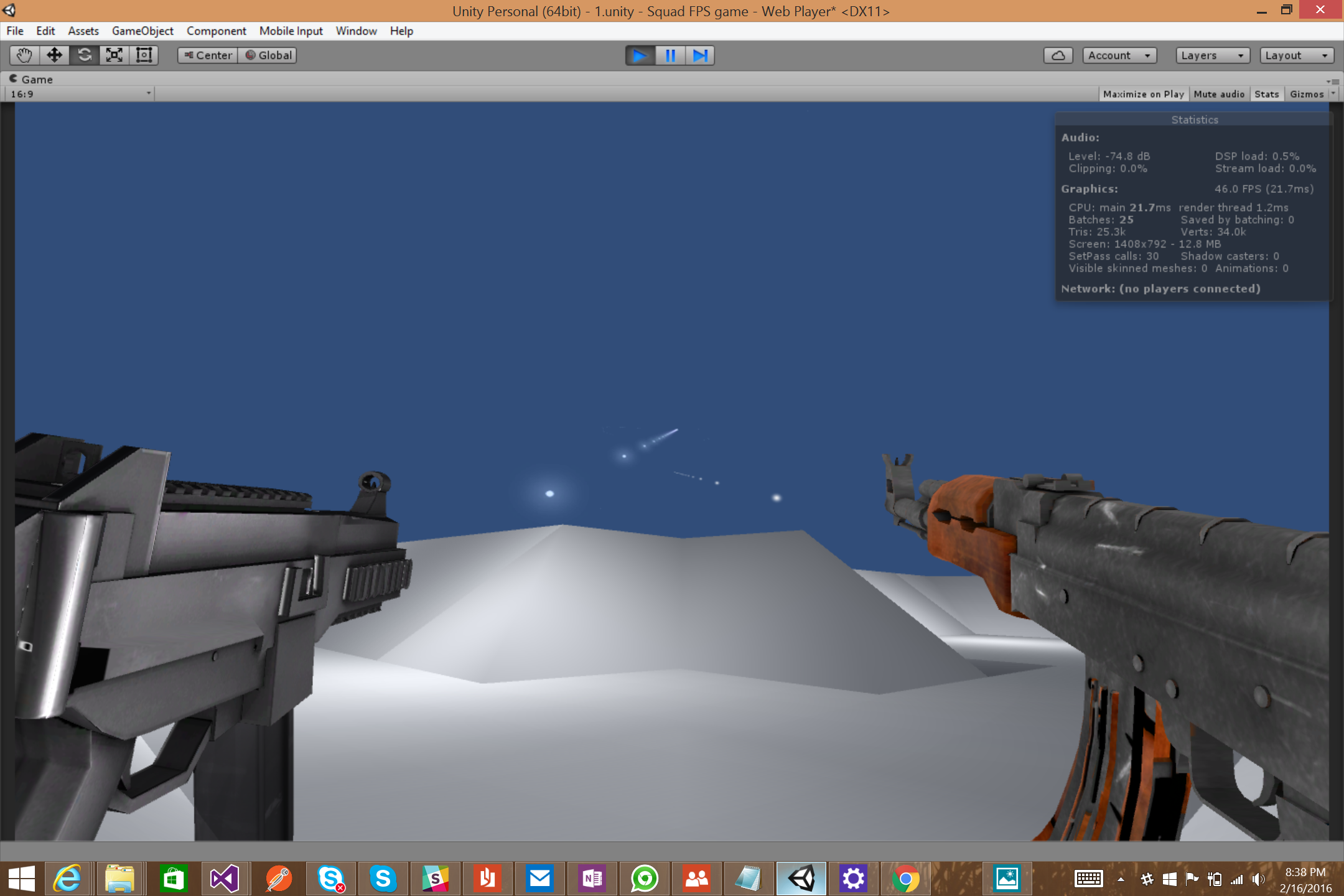Click the Windows Start button
Image resolution: width=1344 pixels, height=896 pixels.
pos(21,879)
